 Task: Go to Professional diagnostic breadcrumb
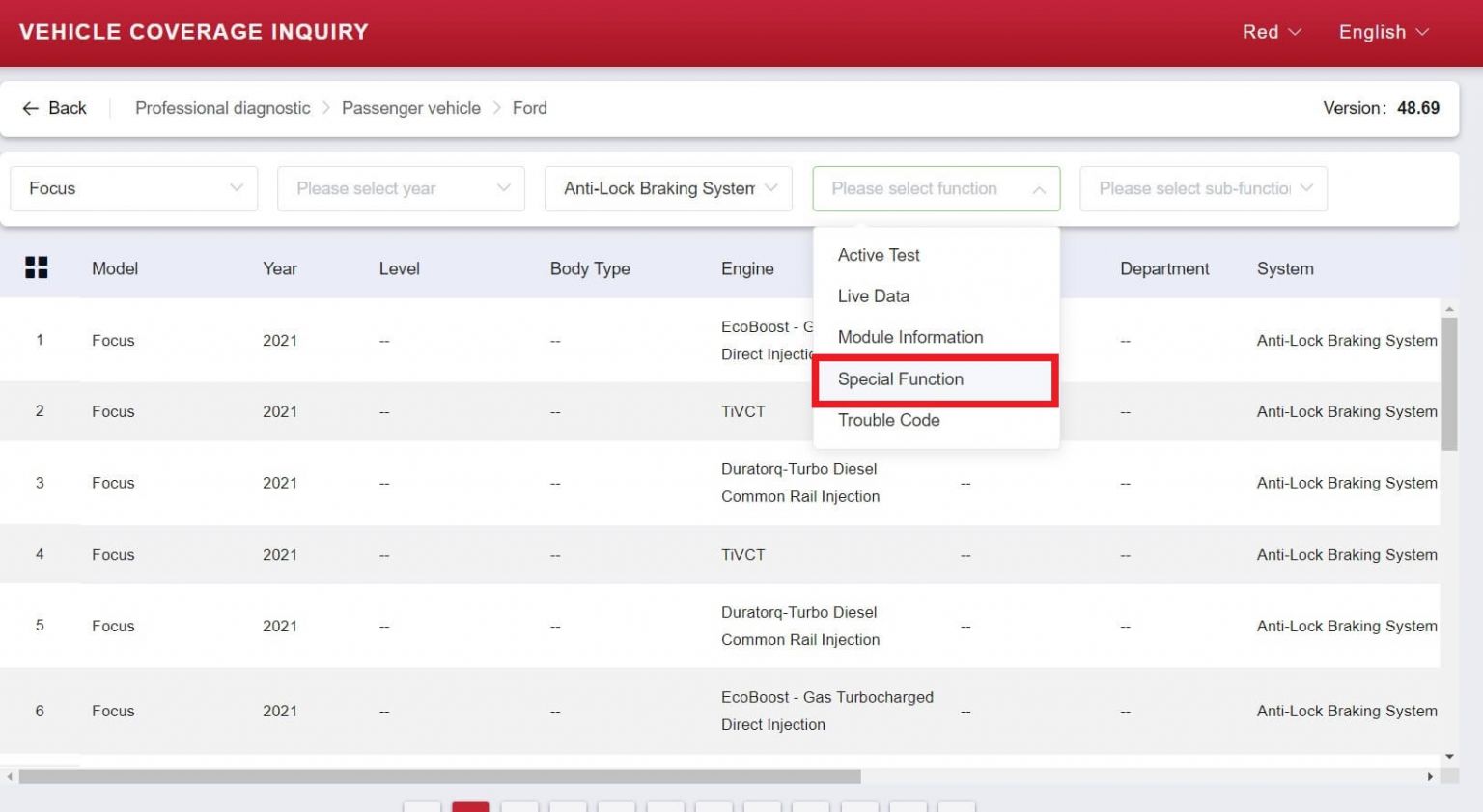[223, 108]
